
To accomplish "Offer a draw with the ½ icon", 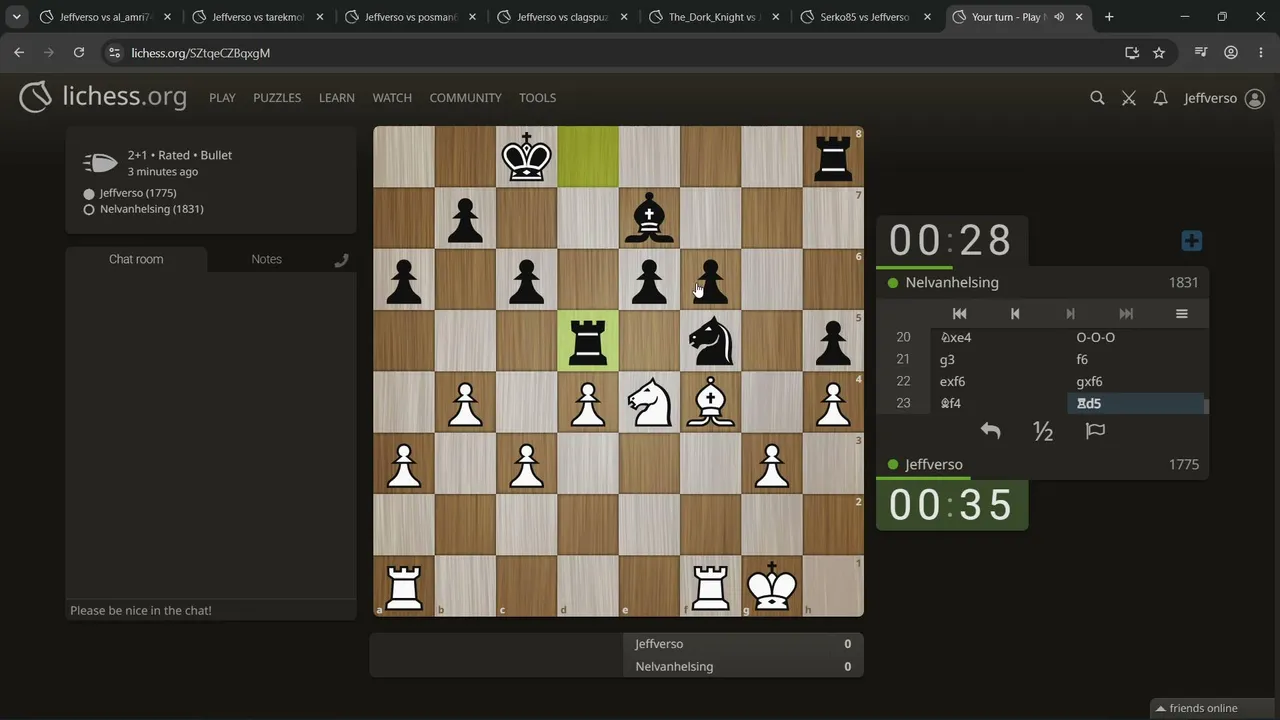I will [1043, 431].
